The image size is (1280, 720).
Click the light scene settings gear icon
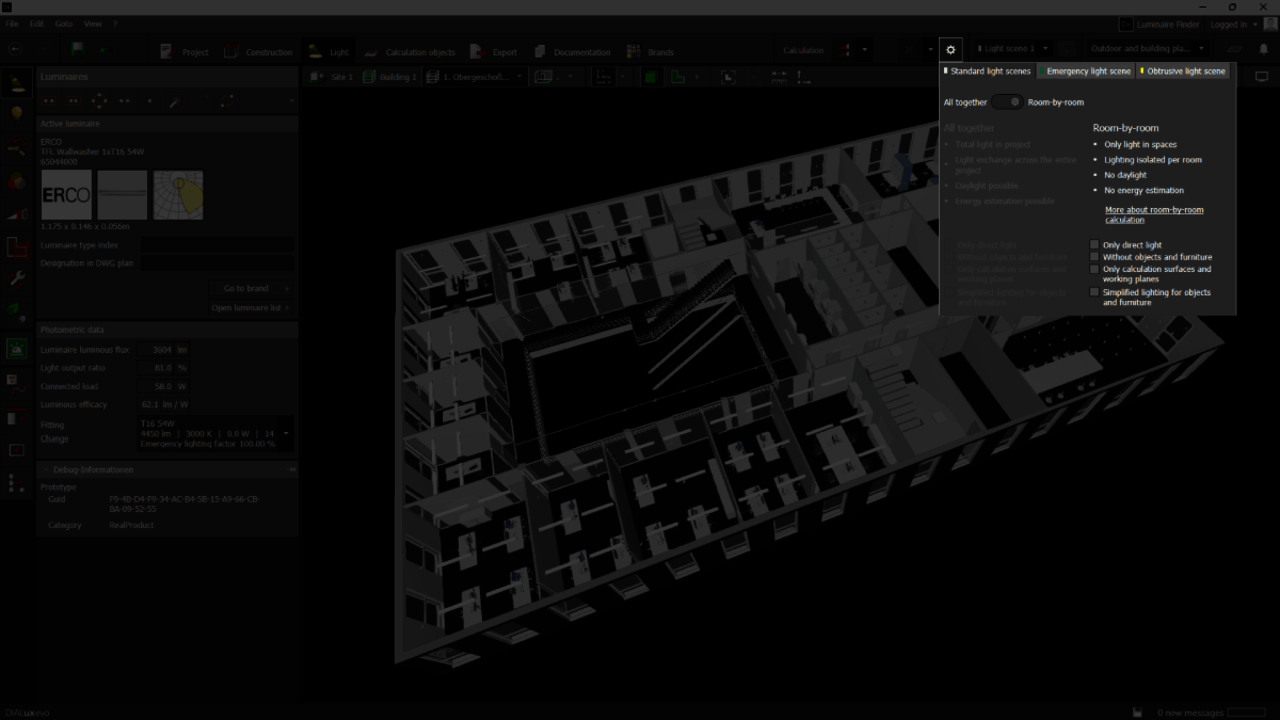[x=950, y=50]
